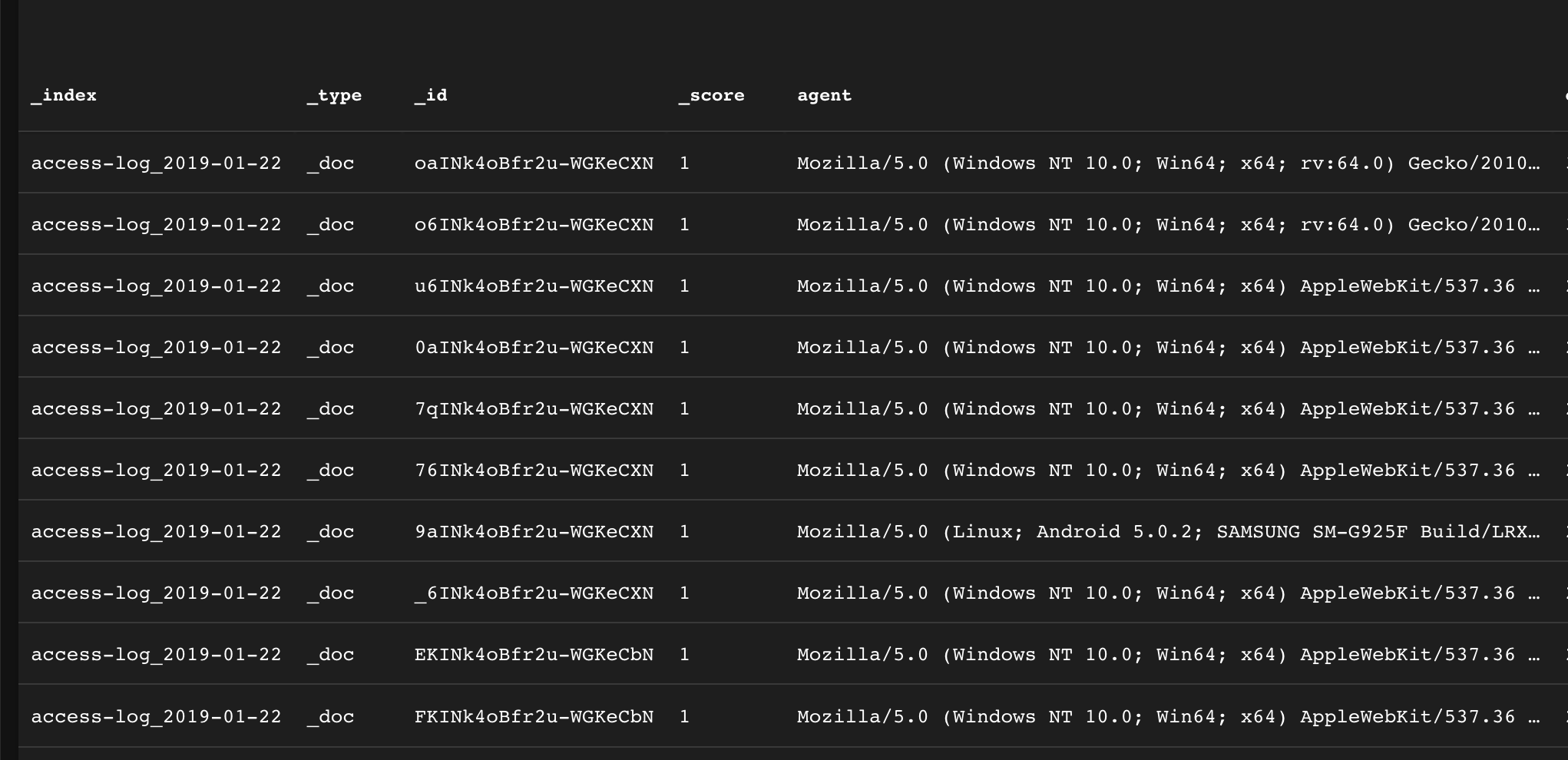
Task: Click the agent column header
Action: click(824, 95)
